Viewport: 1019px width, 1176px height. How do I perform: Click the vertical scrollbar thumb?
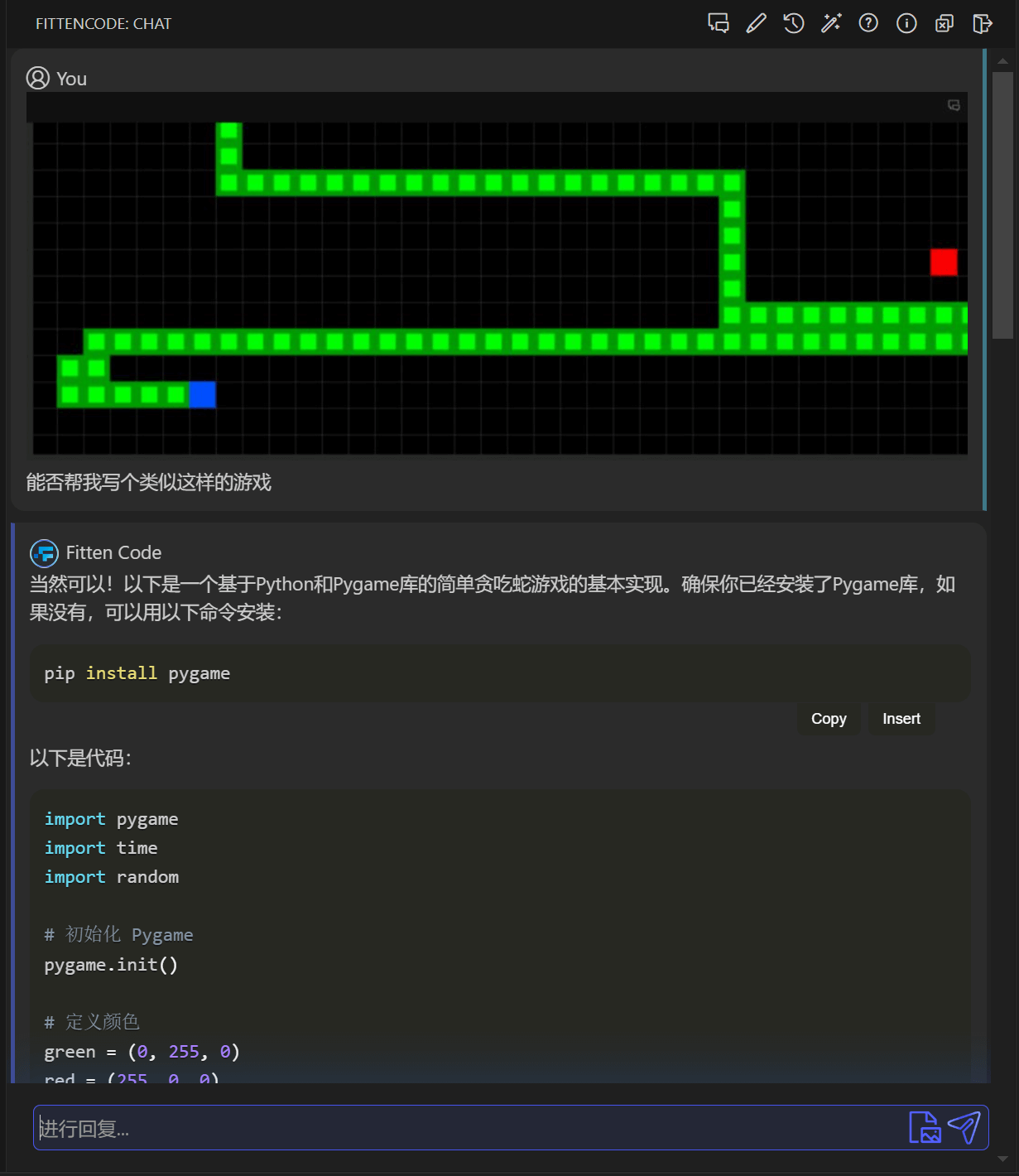(x=1002, y=205)
